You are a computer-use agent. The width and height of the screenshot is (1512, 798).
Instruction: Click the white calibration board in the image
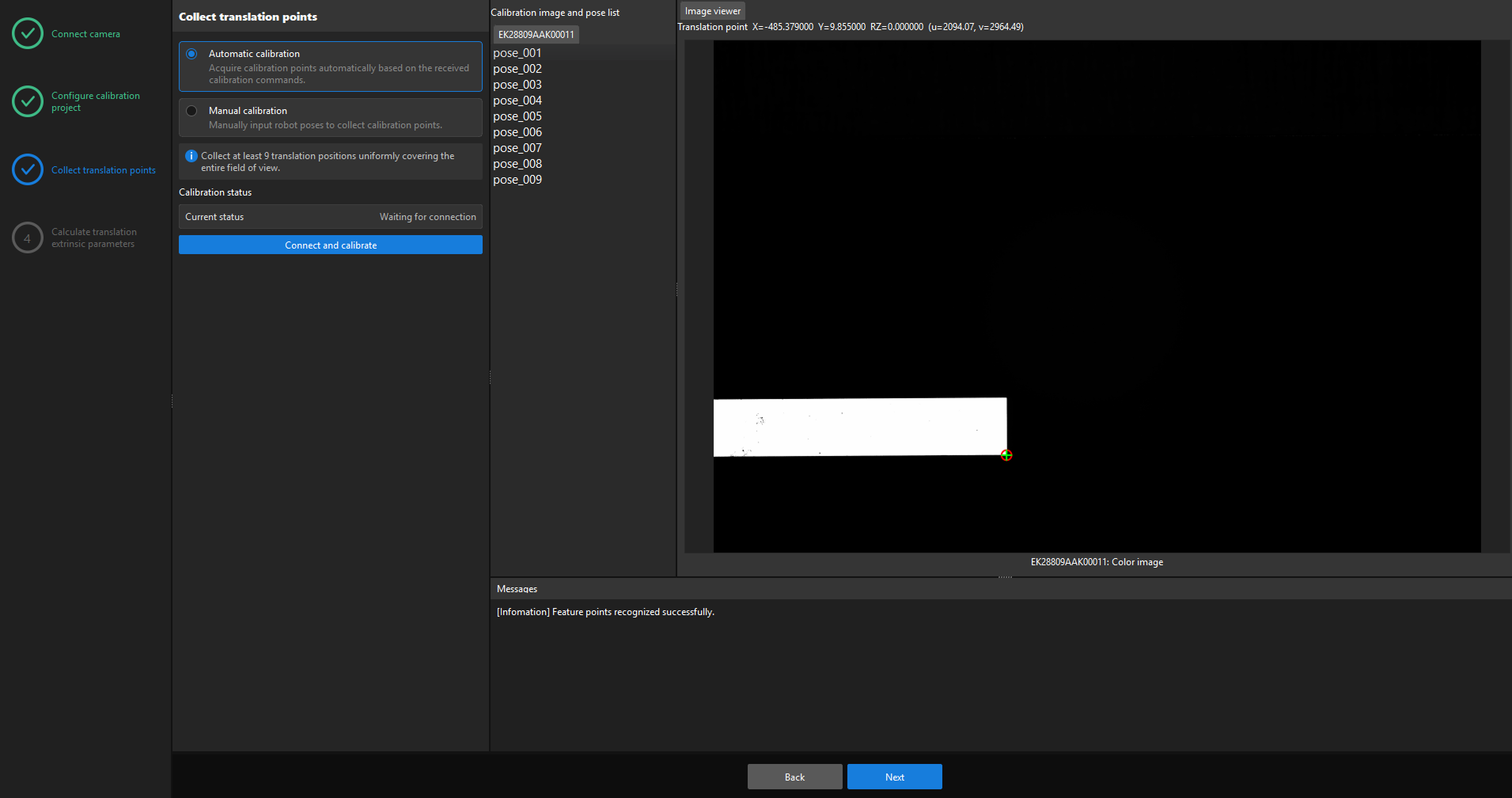click(860, 427)
